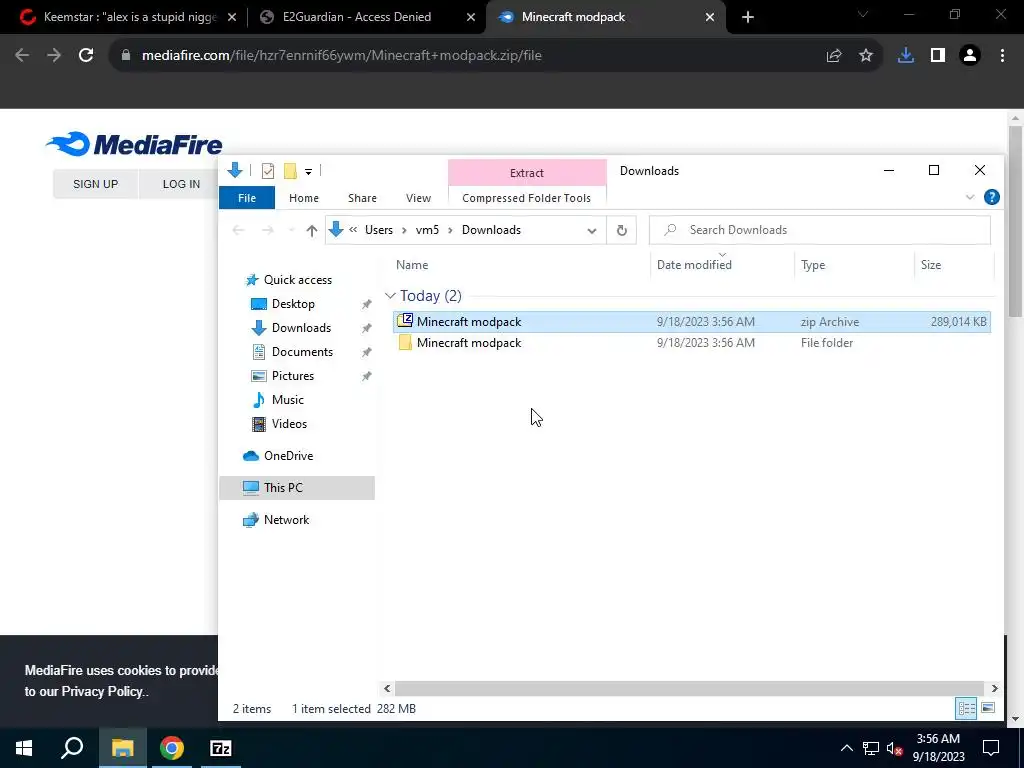Open Chrome profile avatar menu
The width and height of the screenshot is (1024, 768).
tap(970, 56)
